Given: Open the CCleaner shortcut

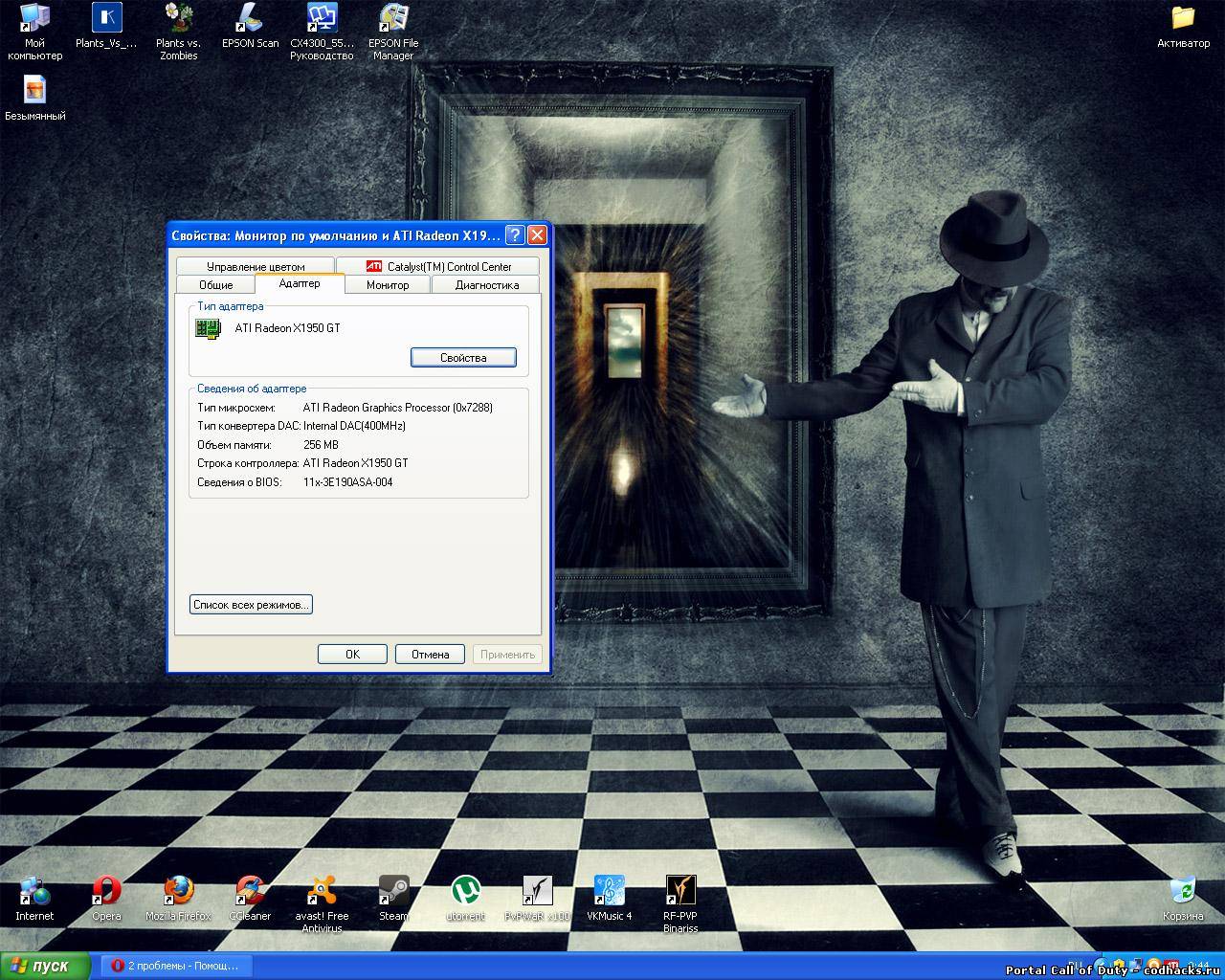Looking at the screenshot, I should pos(250,899).
